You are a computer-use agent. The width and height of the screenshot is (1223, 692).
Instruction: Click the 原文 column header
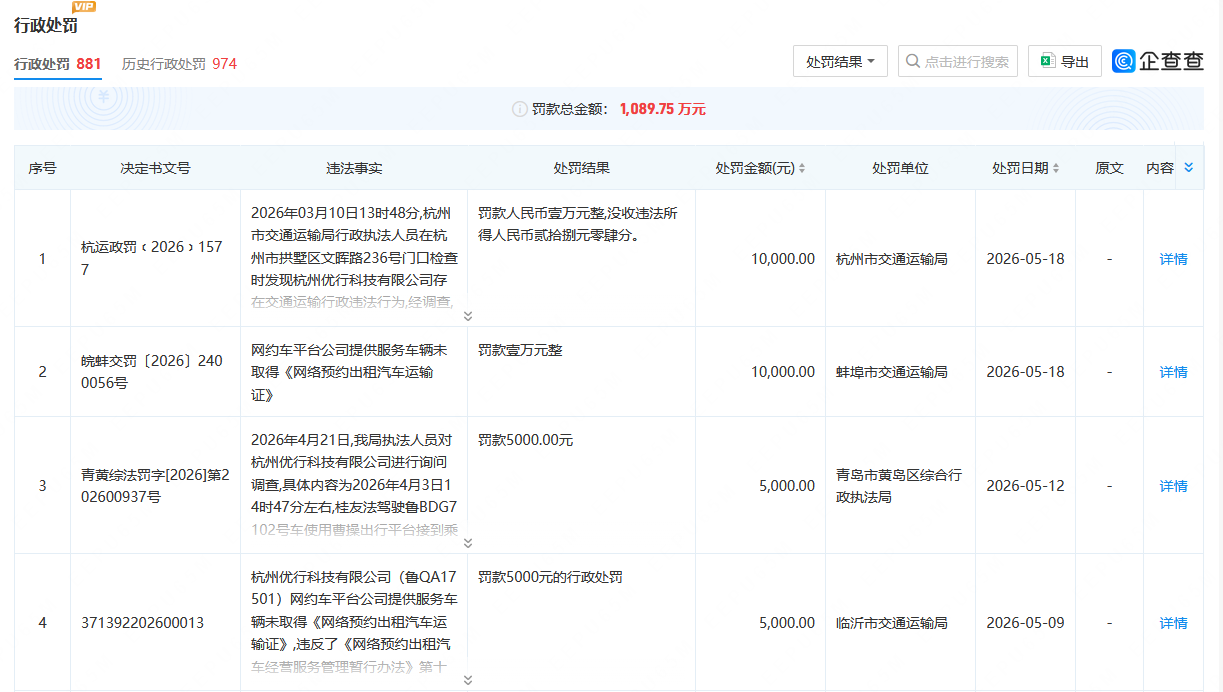(x=1109, y=168)
